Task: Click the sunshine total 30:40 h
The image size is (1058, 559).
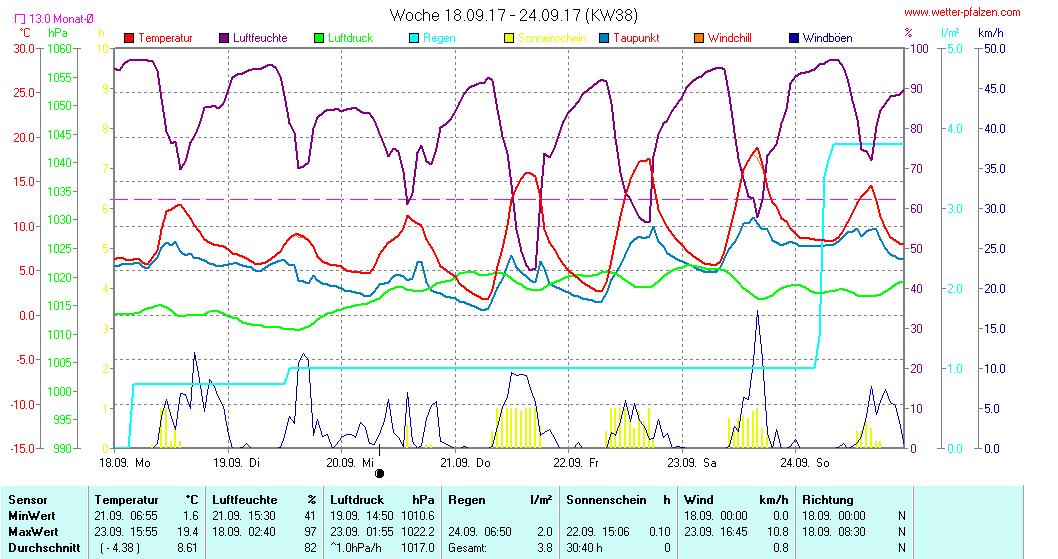Action: [584, 548]
